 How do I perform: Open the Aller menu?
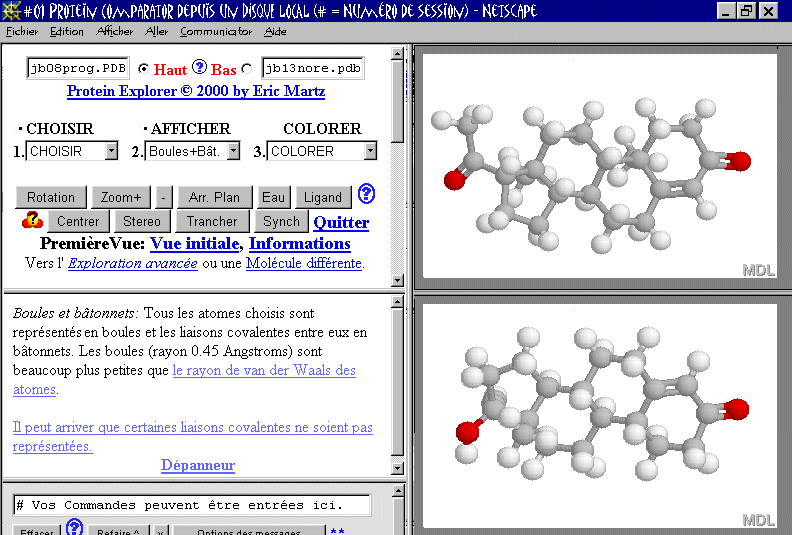point(156,31)
